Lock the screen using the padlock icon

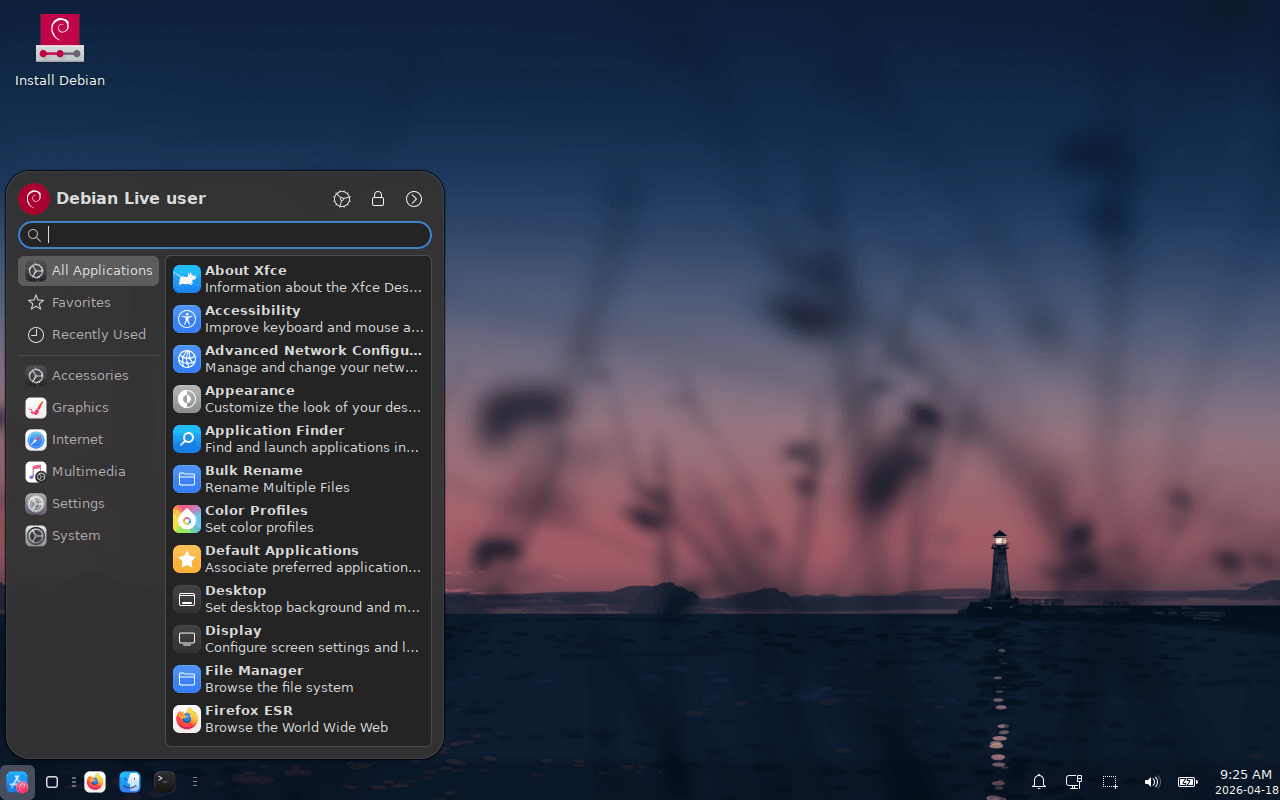click(x=378, y=199)
